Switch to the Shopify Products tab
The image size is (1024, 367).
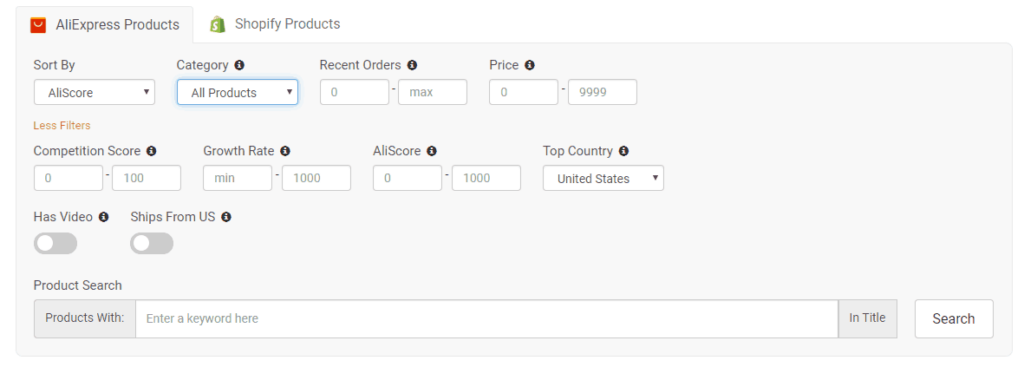275,24
